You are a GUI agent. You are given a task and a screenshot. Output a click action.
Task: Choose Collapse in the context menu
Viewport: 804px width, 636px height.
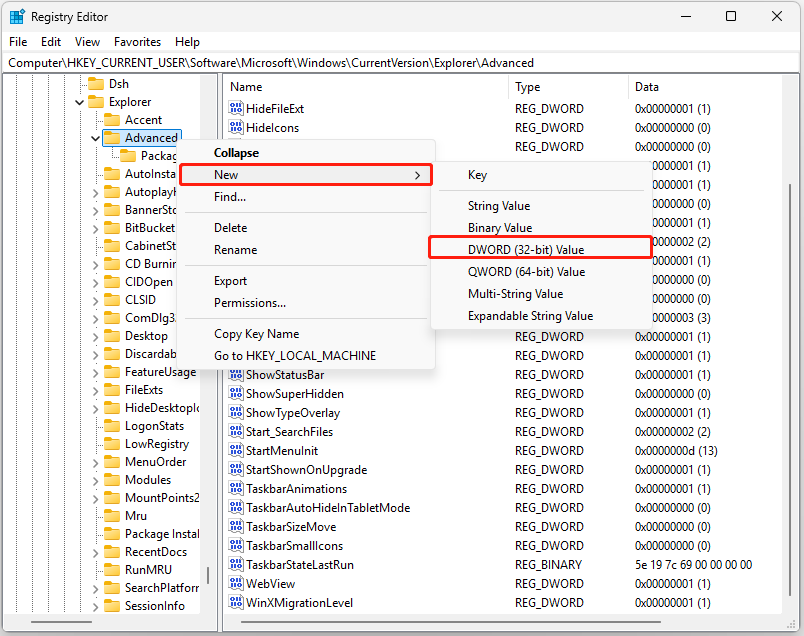(x=306, y=153)
